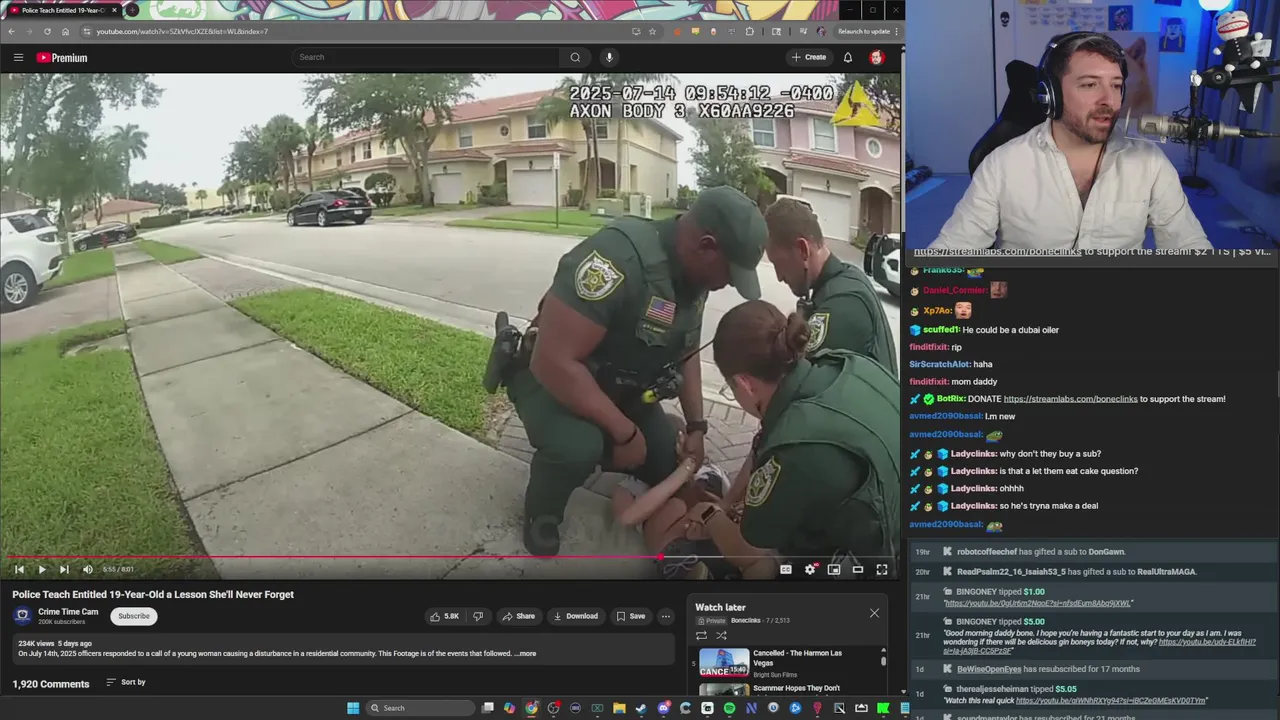Open the YouTube hamburger guide menu
The height and width of the screenshot is (720, 1280).
[18, 57]
